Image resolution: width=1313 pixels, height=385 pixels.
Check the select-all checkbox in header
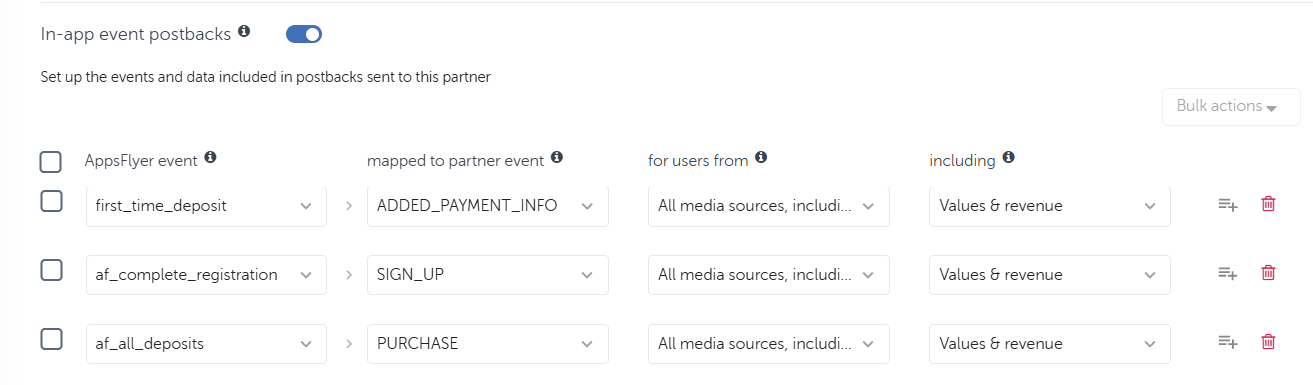(51, 161)
